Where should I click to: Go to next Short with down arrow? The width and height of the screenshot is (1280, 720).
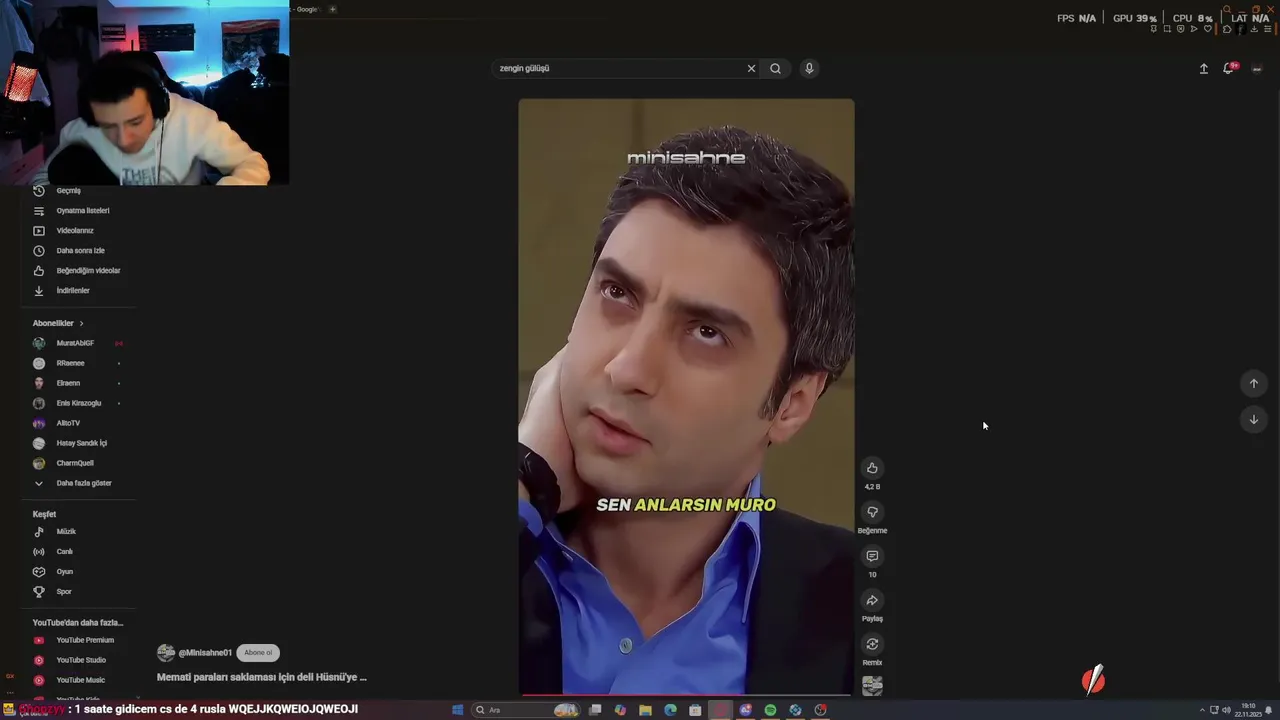click(1254, 419)
